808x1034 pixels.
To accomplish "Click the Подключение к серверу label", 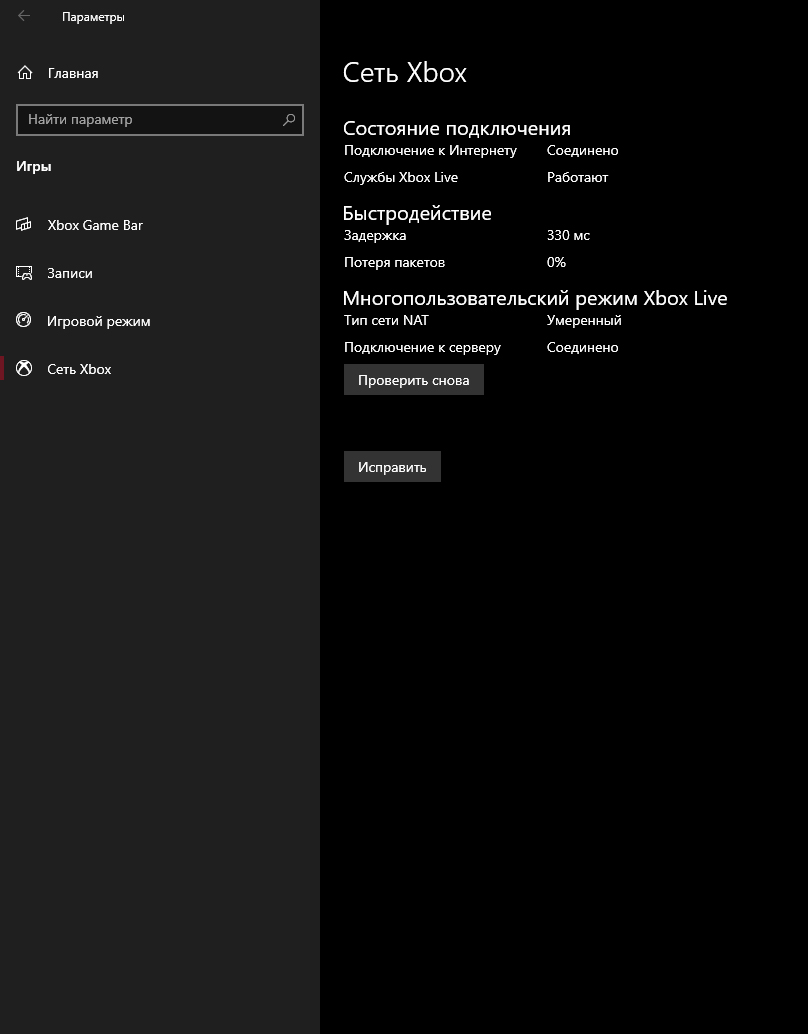I will point(422,348).
